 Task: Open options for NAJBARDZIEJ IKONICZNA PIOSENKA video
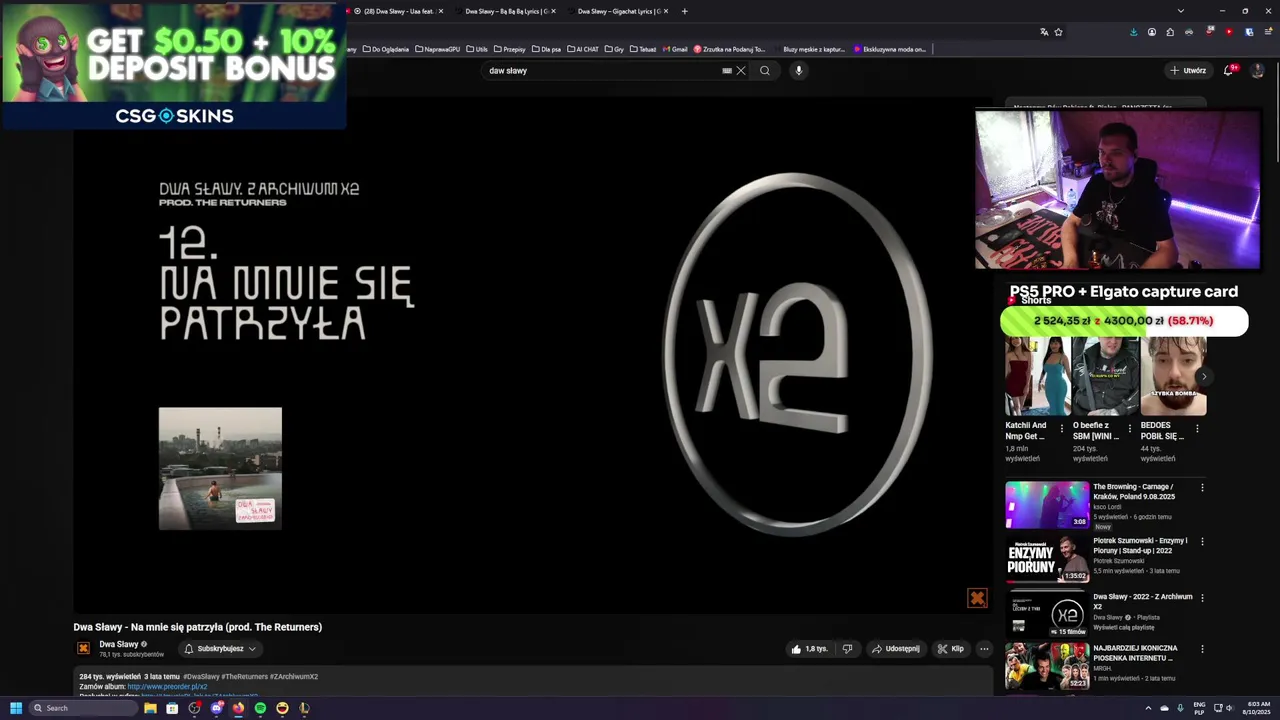1202,649
